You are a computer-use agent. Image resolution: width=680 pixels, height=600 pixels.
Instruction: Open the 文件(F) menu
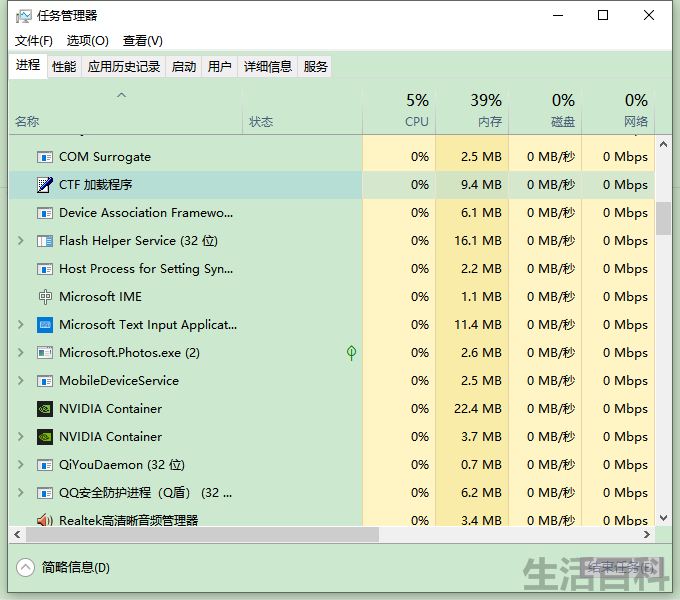(34, 41)
